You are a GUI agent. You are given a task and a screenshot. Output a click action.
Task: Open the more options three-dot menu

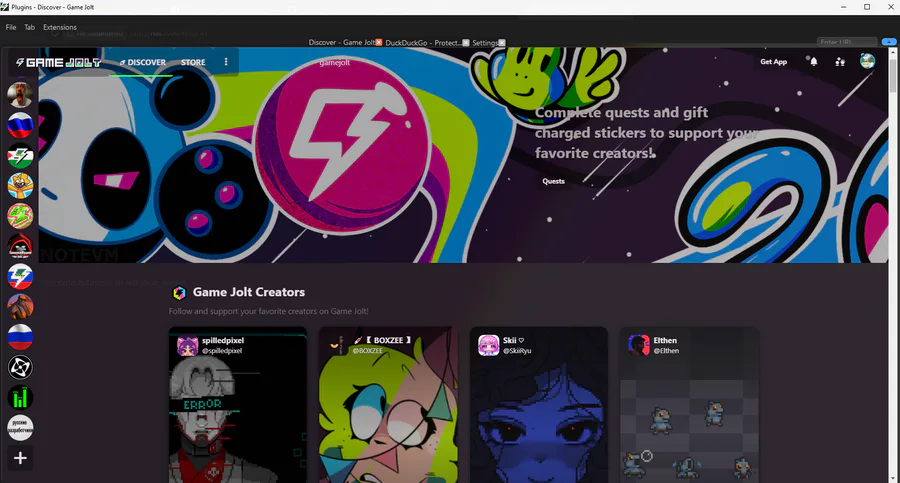(x=226, y=62)
